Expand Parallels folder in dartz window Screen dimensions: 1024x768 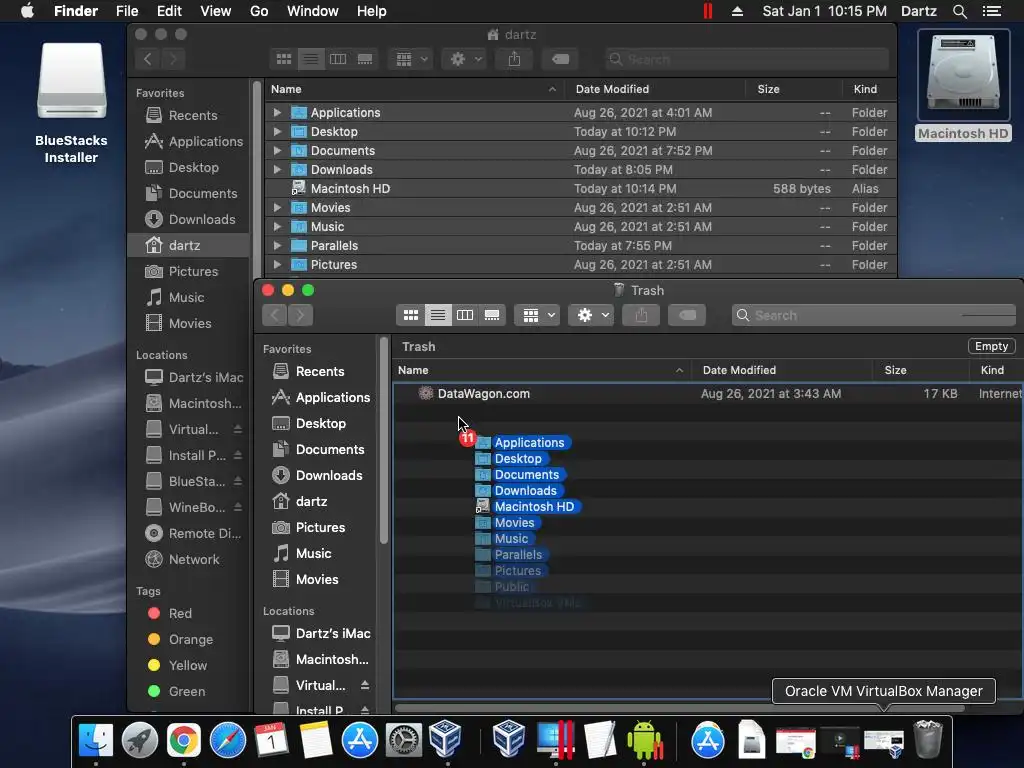278,246
